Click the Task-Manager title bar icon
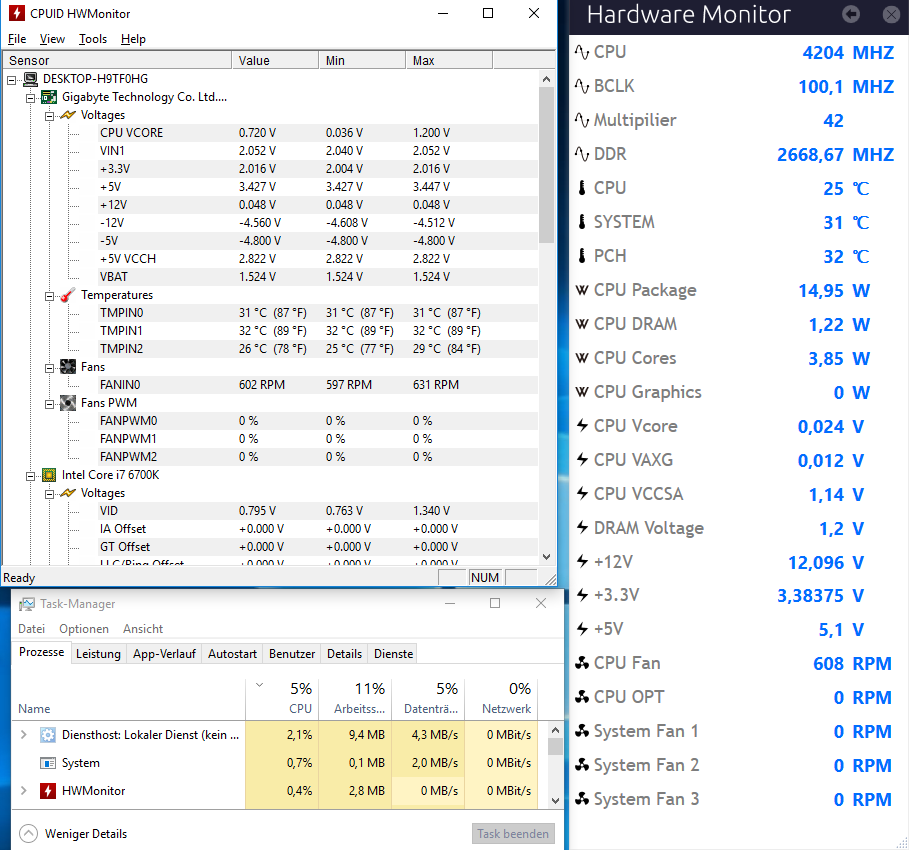Viewport: 909px width, 850px height. click(27, 604)
